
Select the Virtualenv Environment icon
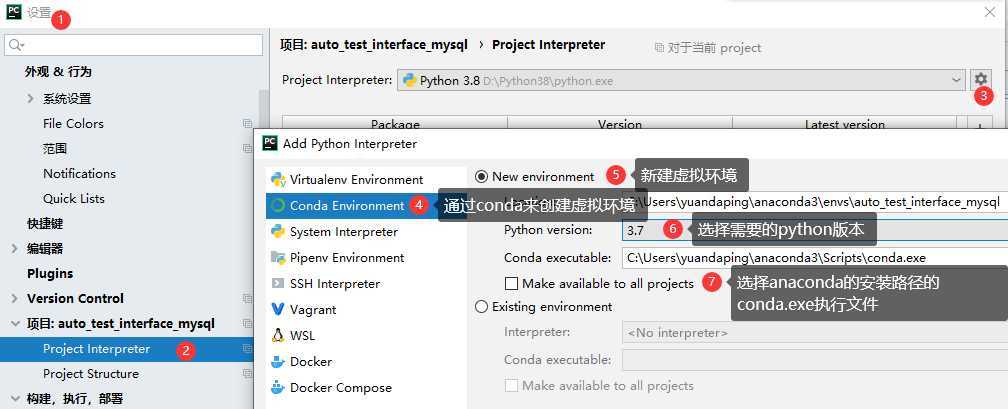click(278, 179)
